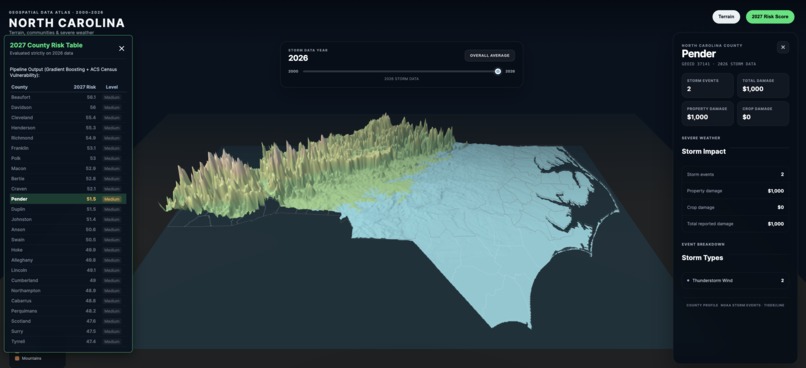Select the Cabarrus county row
Image resolution: width=806 pixels, height=368 pixels.
coord(68,301)
